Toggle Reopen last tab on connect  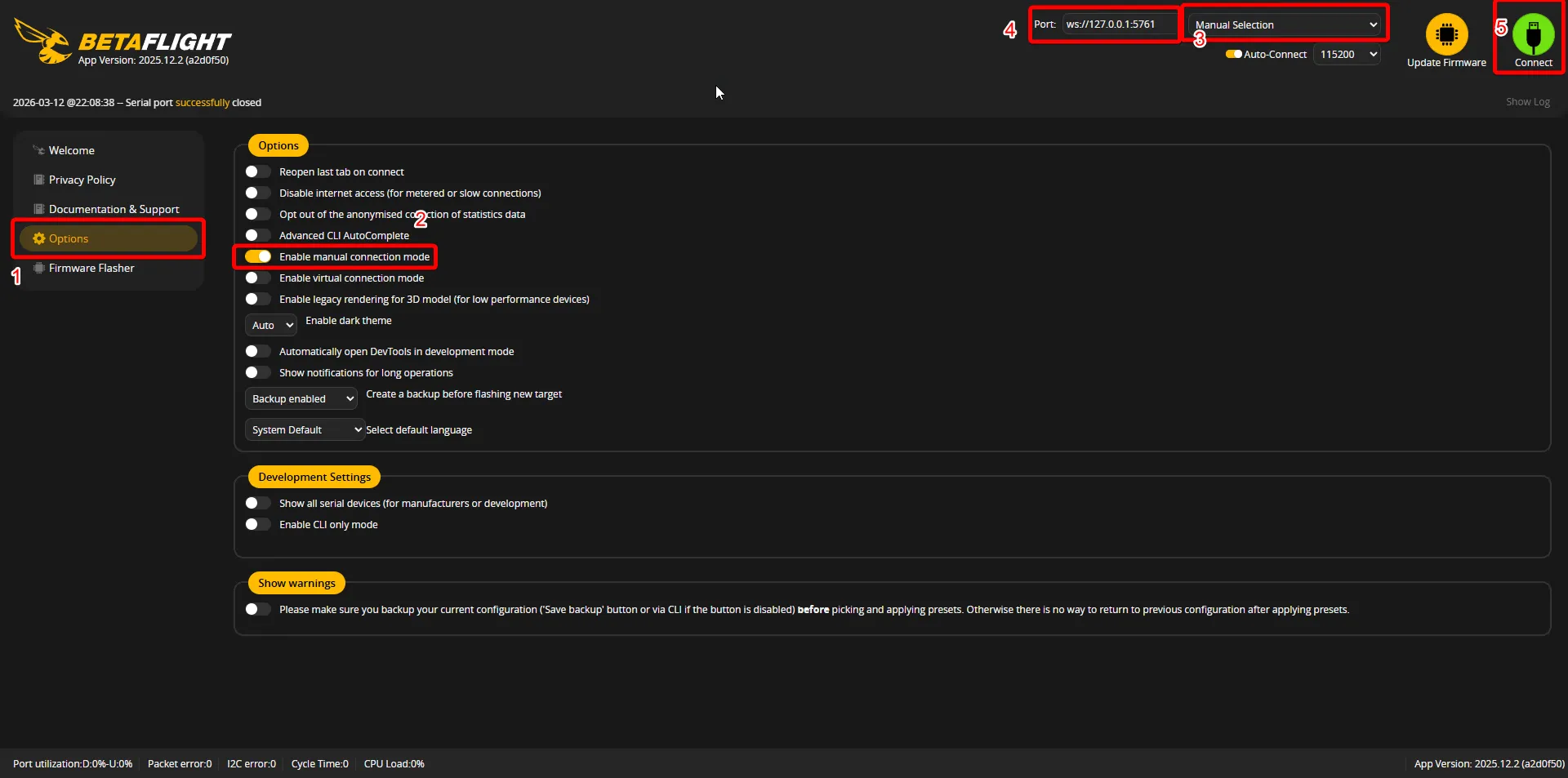(258, 171)
